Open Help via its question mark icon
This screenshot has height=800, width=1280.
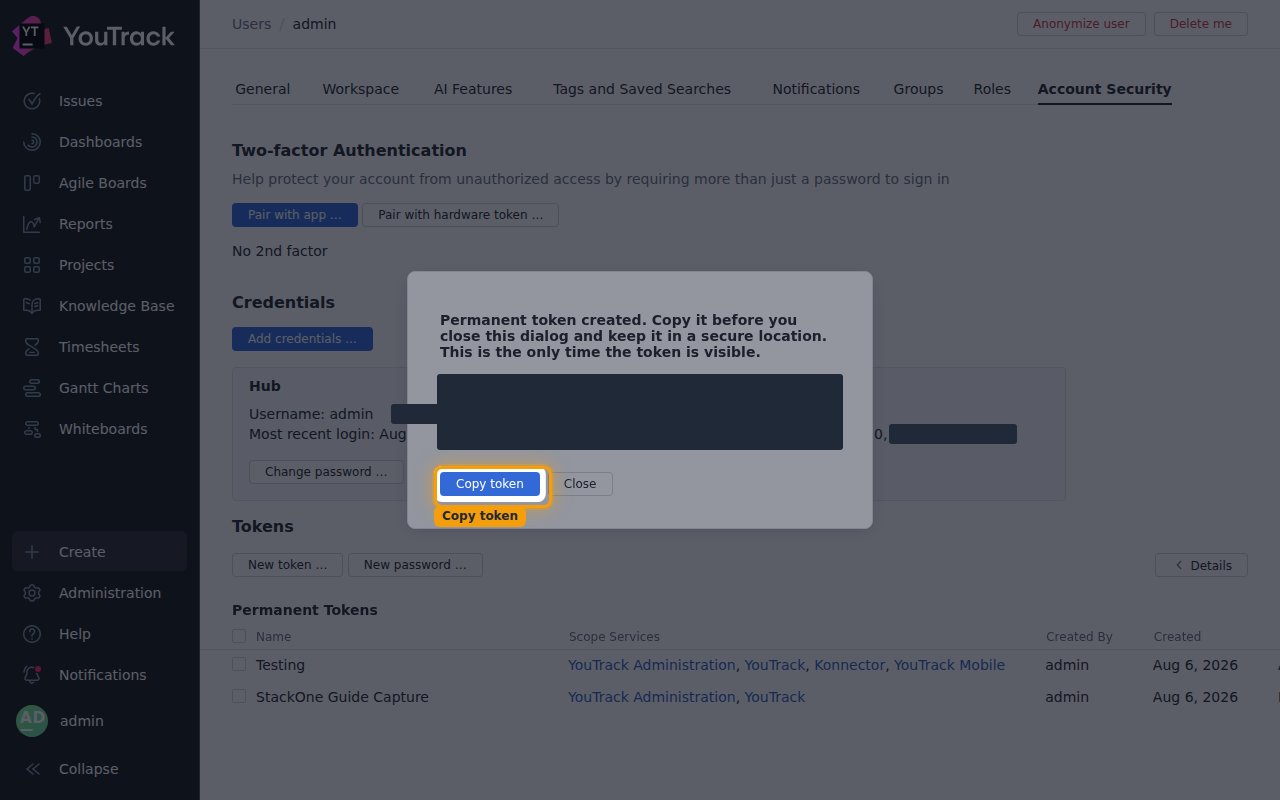pos(32,634)
